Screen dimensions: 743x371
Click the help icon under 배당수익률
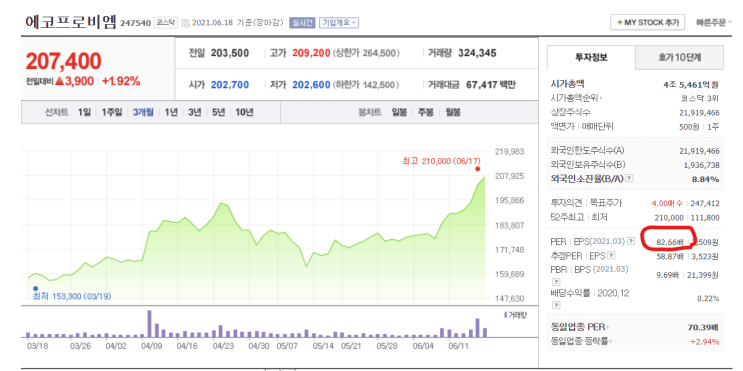click(x=555, y=306)
